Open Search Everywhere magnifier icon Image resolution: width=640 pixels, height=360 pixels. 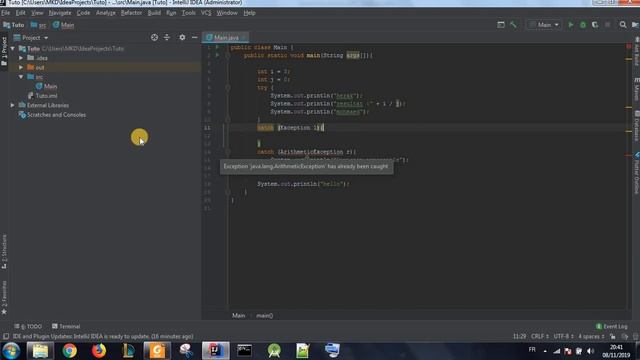(623, 25)
